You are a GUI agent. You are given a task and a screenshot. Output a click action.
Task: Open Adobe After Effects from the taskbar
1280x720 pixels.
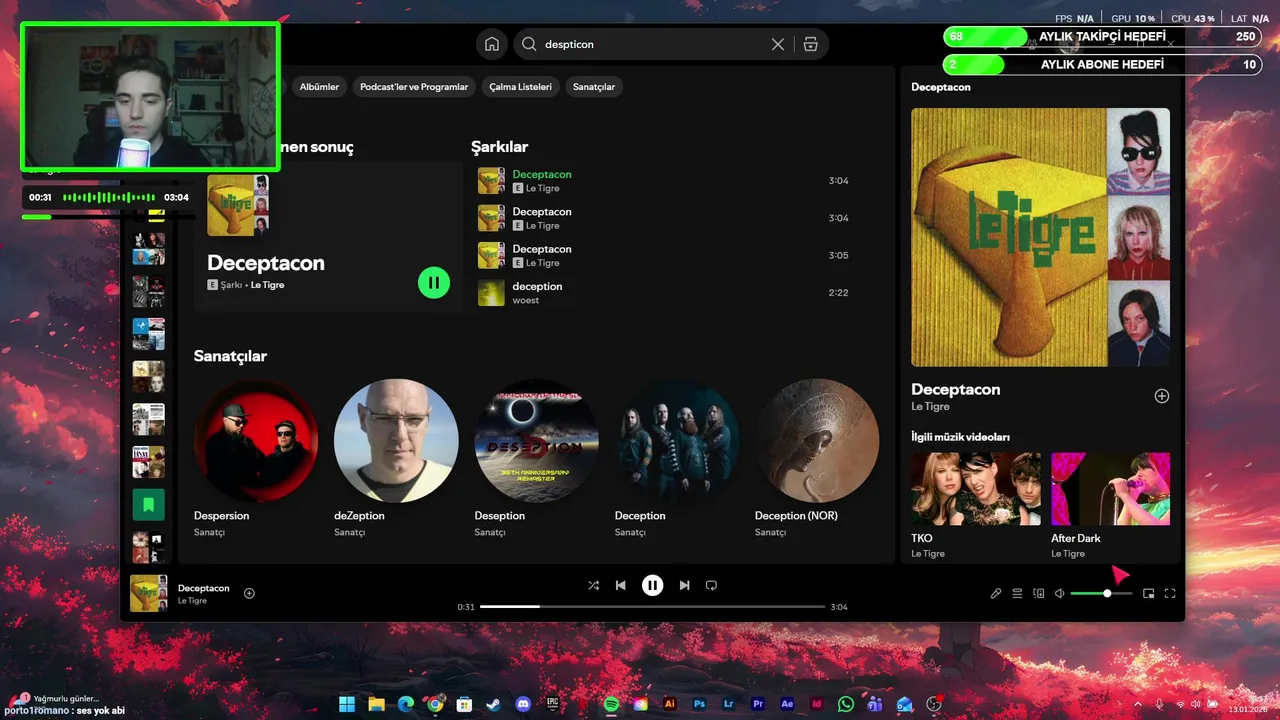[x=788, y=704]
